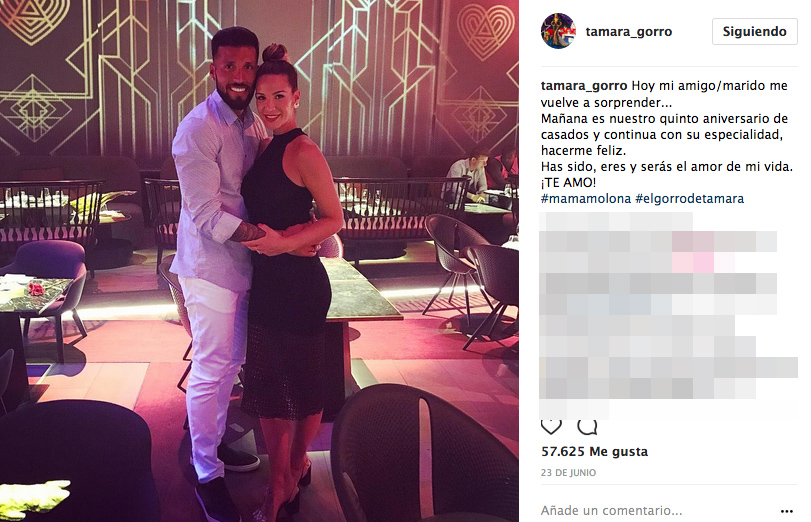Image resolution: width=811 pixels, height=522 pixels.
Task: Click the empty dark chair in the foreground
Action: [424, 455]
